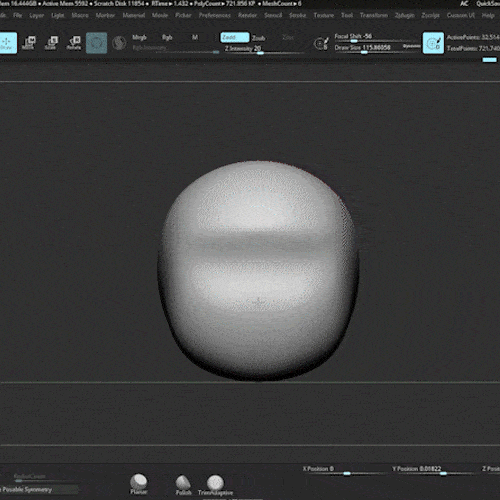Toggle the Zadd button
This screenshot has width=500, height=500.
point(235,37)
